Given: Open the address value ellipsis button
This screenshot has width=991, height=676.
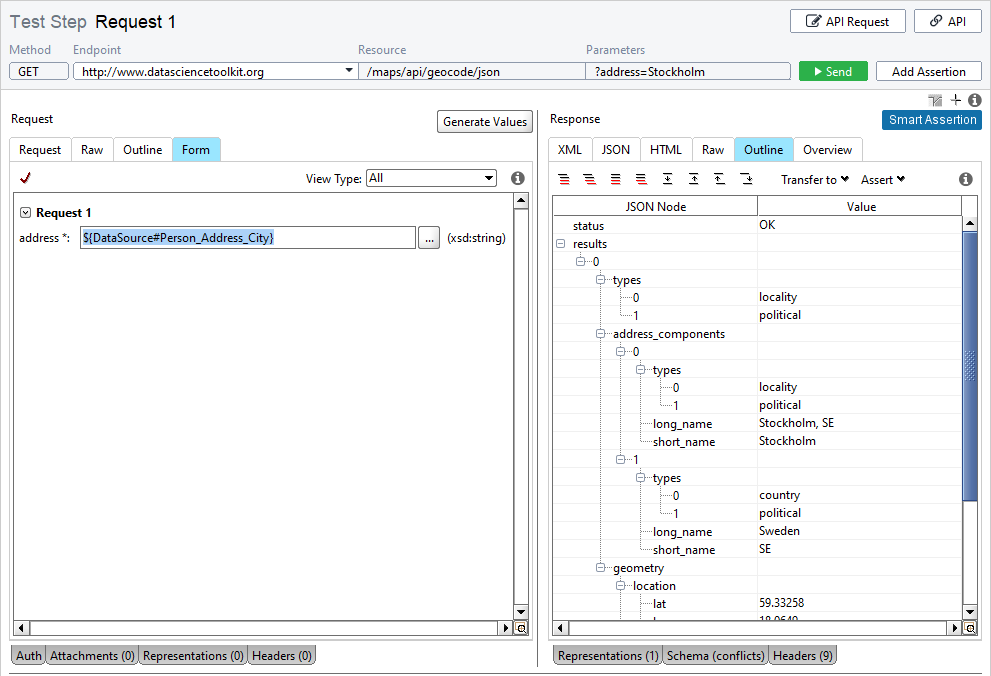Looking at the screenshot, I should 429,238.
